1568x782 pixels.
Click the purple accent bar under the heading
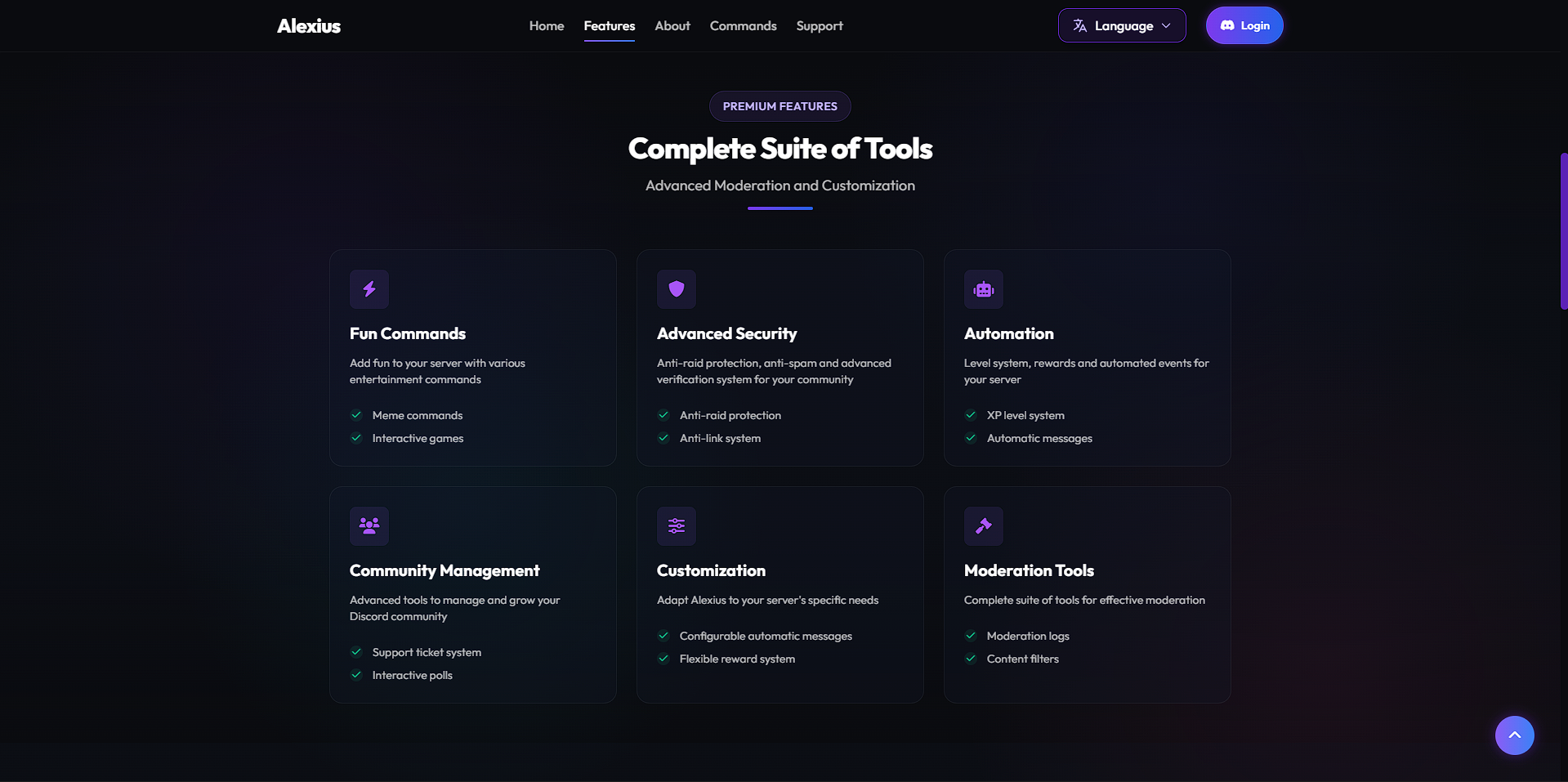coord(780,209)
